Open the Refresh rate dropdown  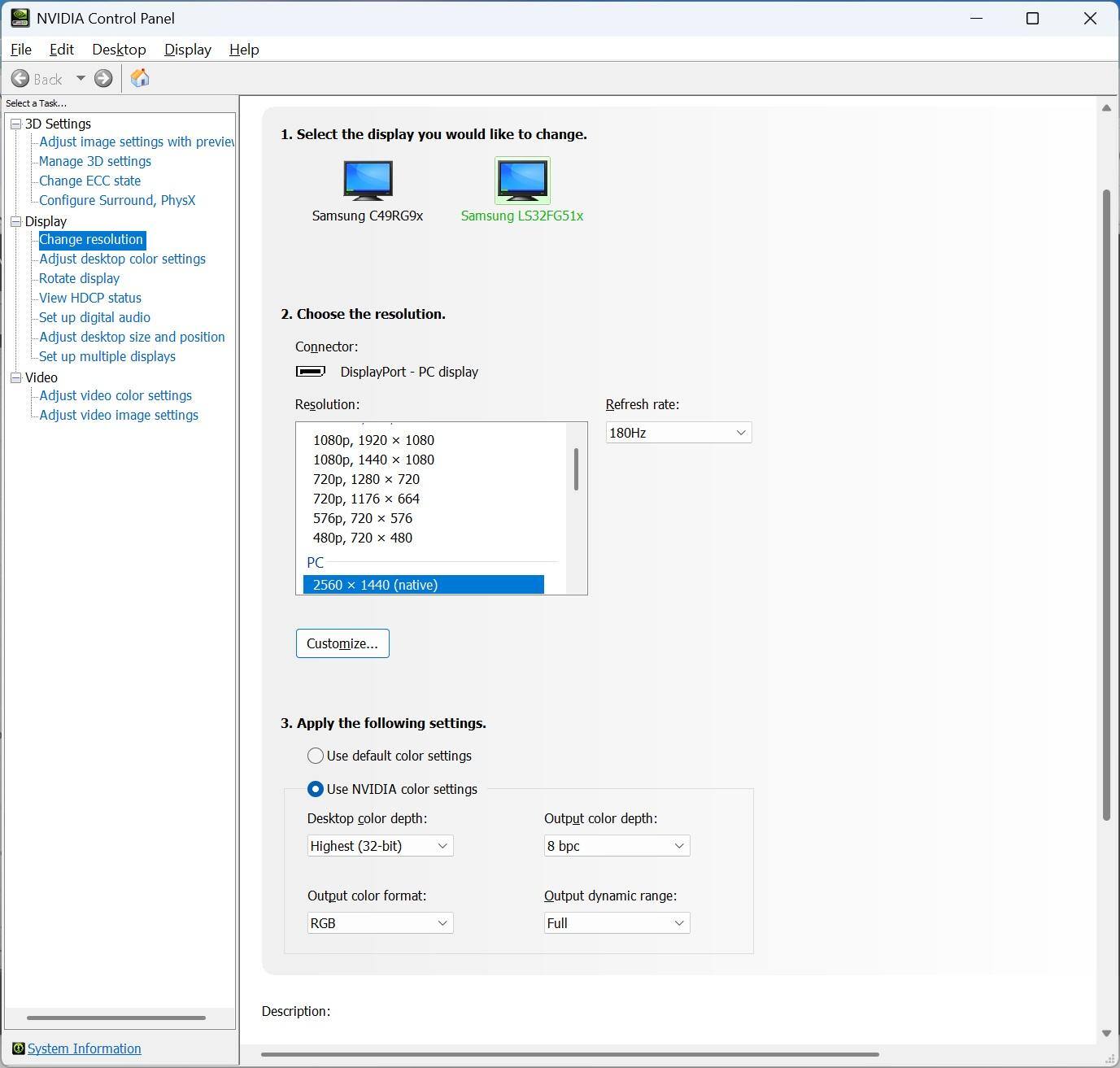coord(678,433)
